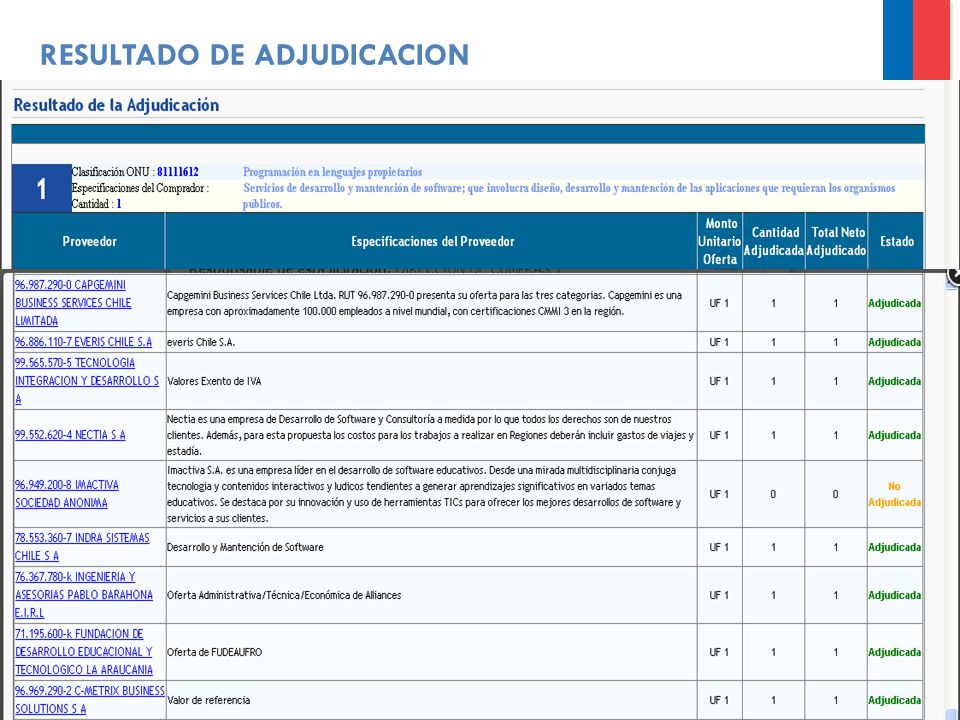Click the Estado column header
Screen dimensions: 960x720
pyautogui.click(x=897, y=241)
